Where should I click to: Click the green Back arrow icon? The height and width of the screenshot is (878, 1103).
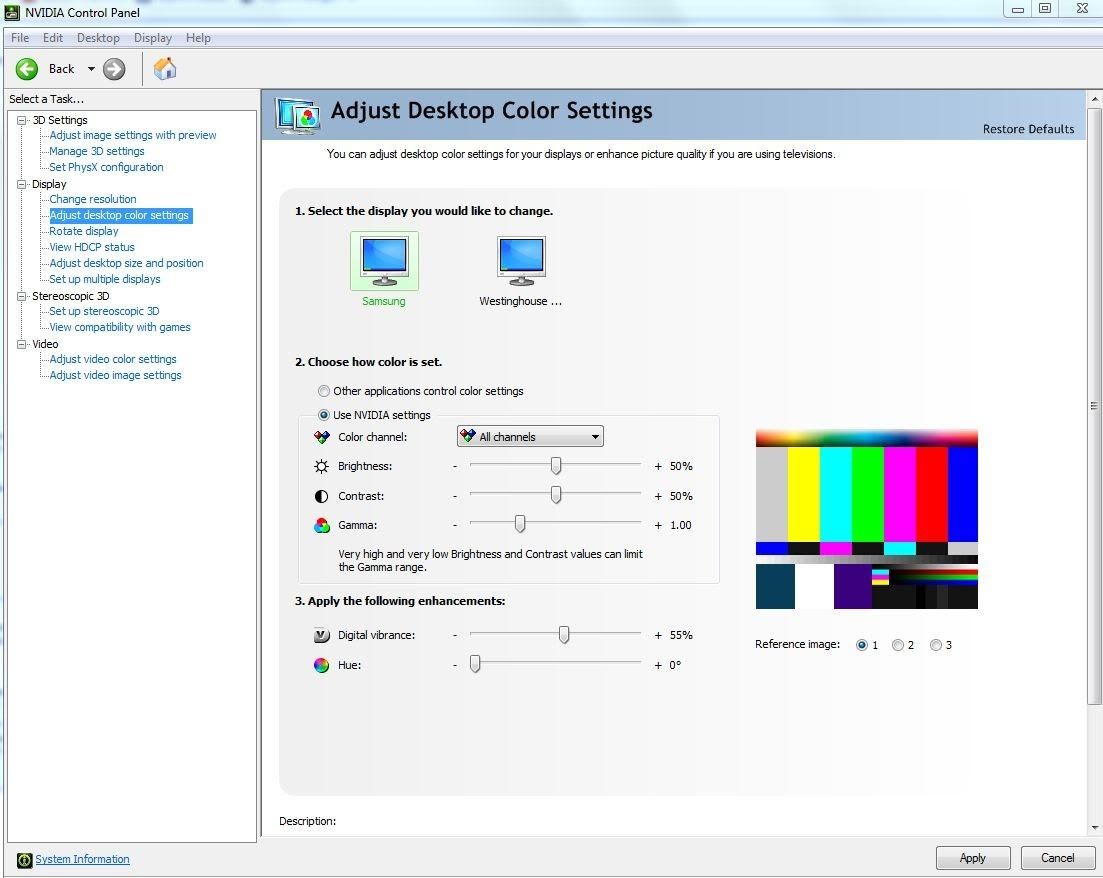(x=27, y=69)
